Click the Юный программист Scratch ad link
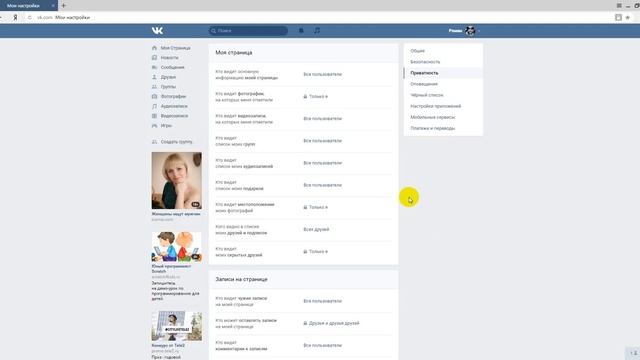 click(171, 269)
